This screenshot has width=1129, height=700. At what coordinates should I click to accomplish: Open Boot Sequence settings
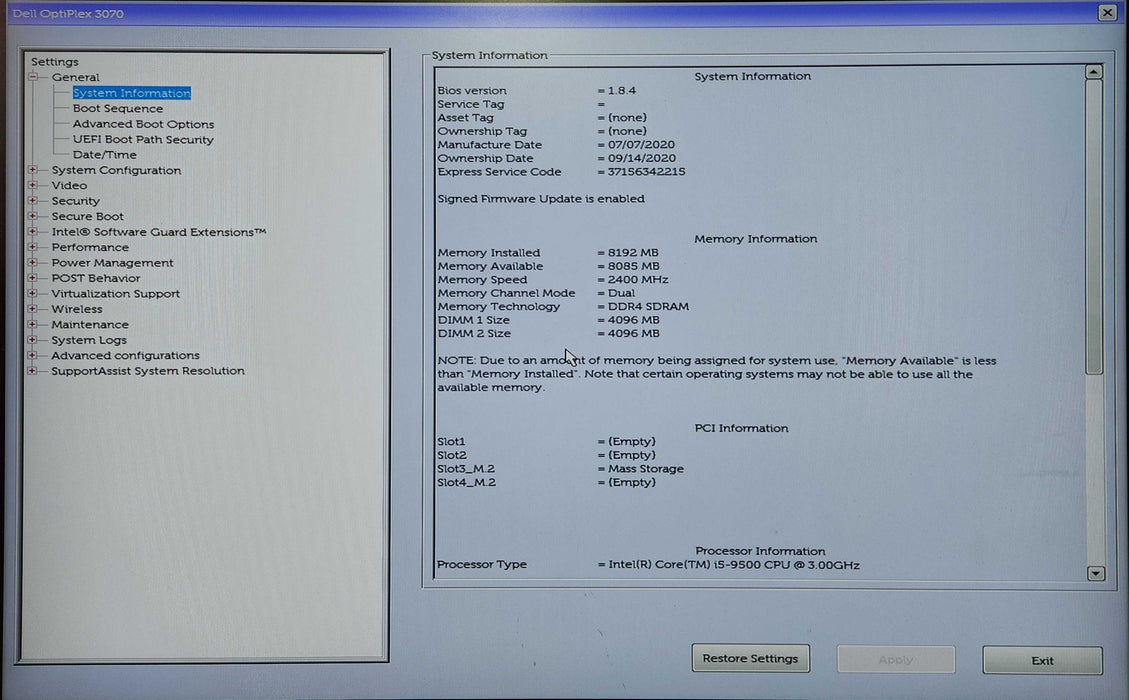(x=117, y=108)
